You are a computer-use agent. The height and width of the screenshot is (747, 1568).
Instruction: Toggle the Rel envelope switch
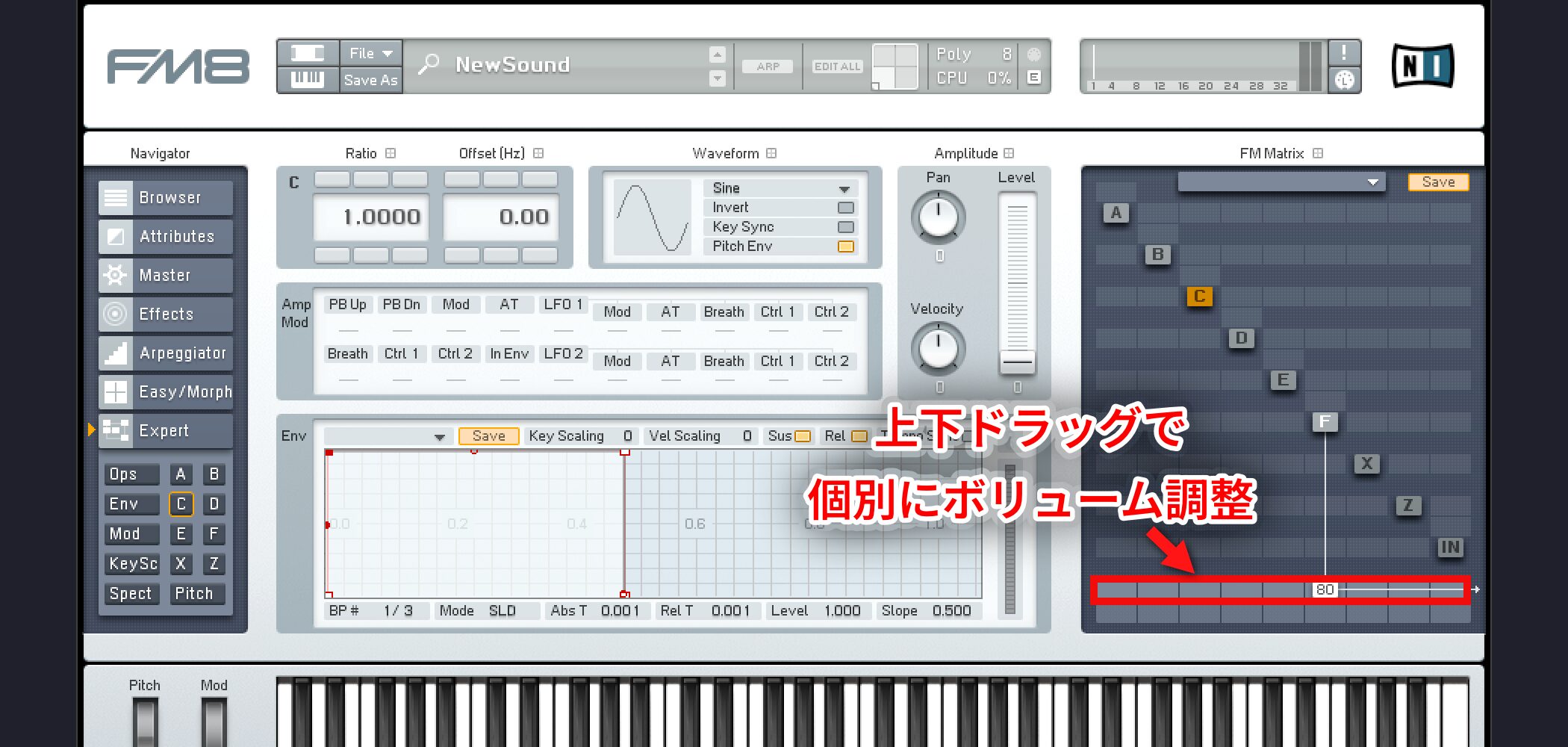[859, 436]
